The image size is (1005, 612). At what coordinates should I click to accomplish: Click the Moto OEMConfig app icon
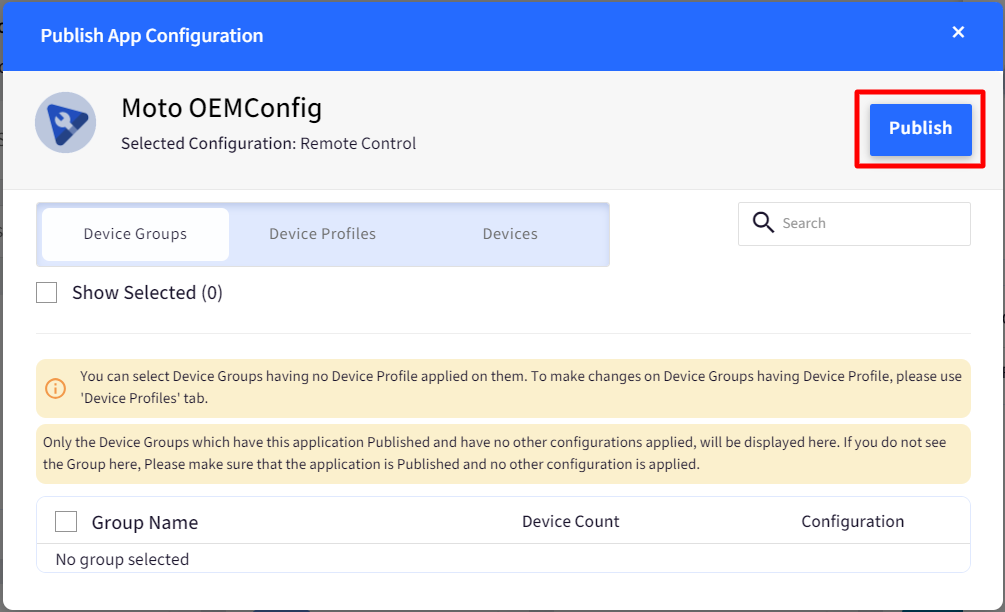pyautogui.click(x=65, y=122)
